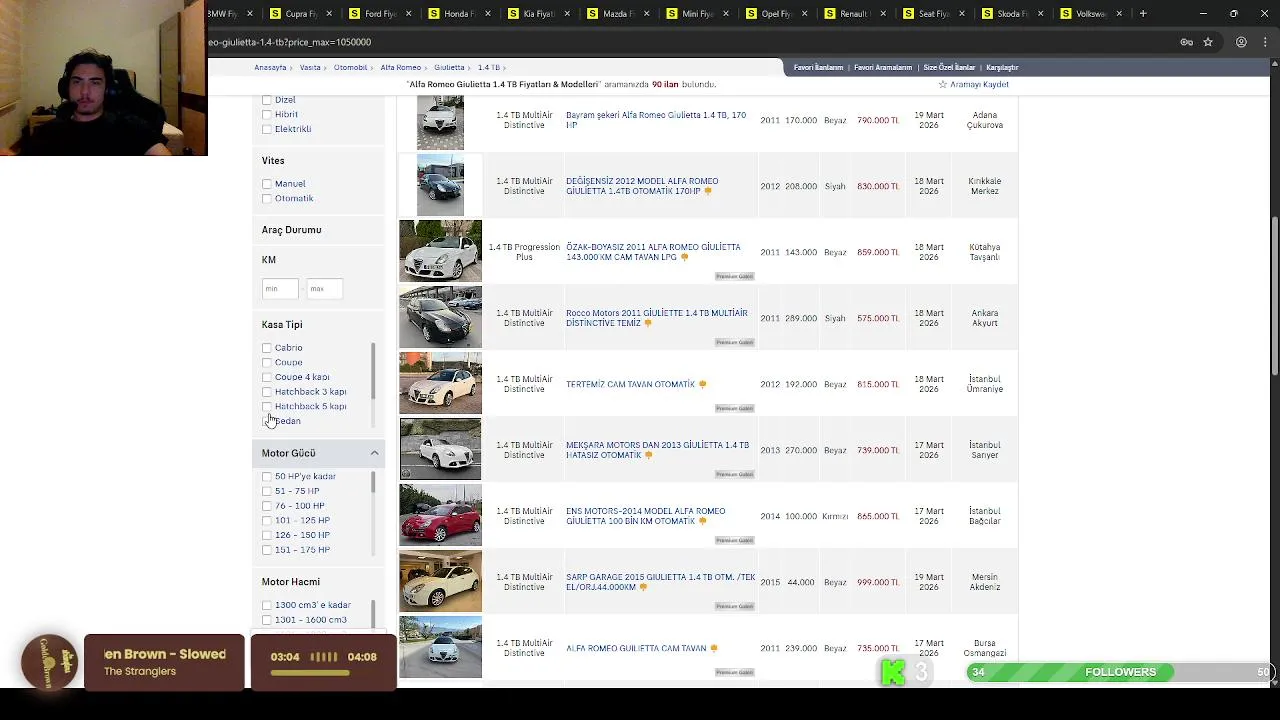Check the Hibrit fuel checkbox
The width and height of the screenshot is (1280, 720).
click(267, 114)
